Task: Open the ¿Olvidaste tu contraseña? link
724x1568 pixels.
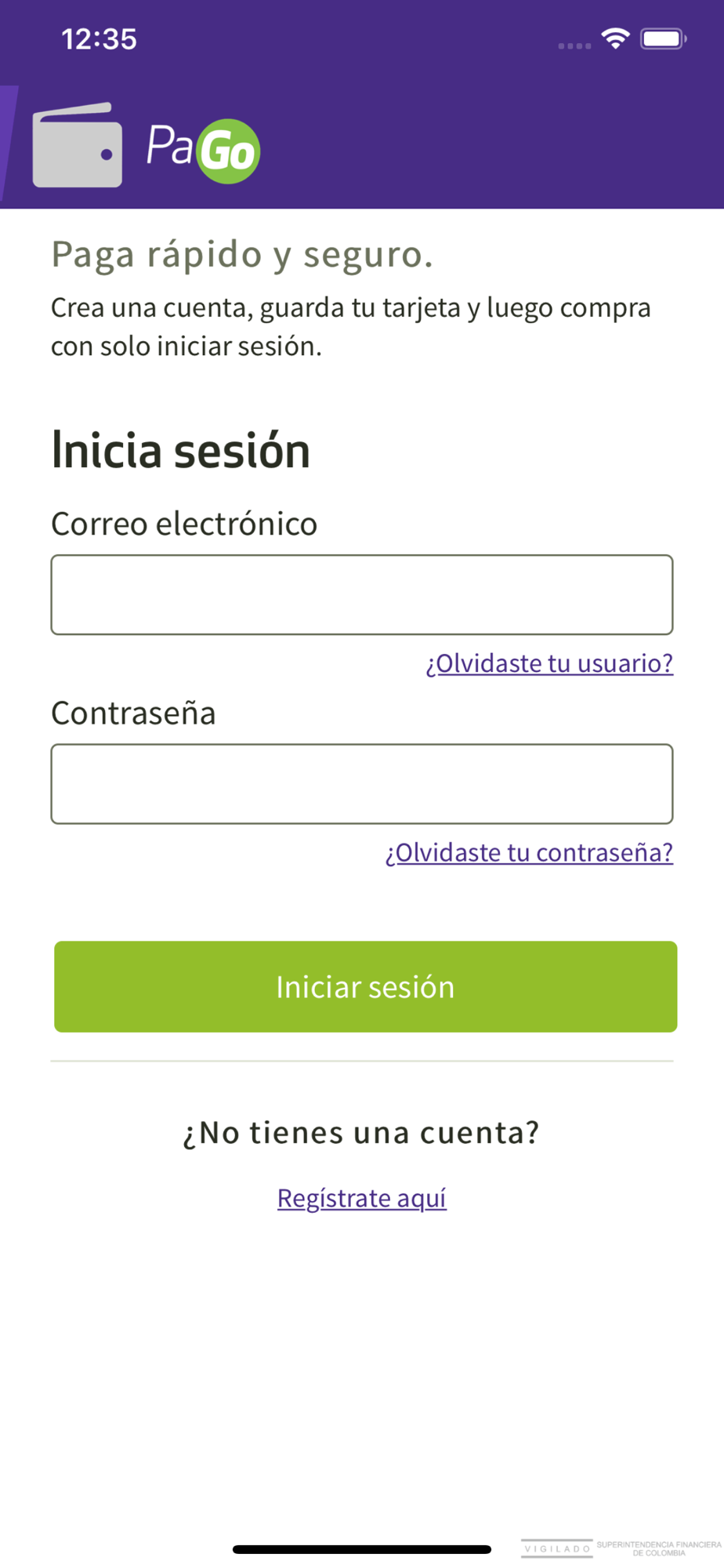Action: 529,852
